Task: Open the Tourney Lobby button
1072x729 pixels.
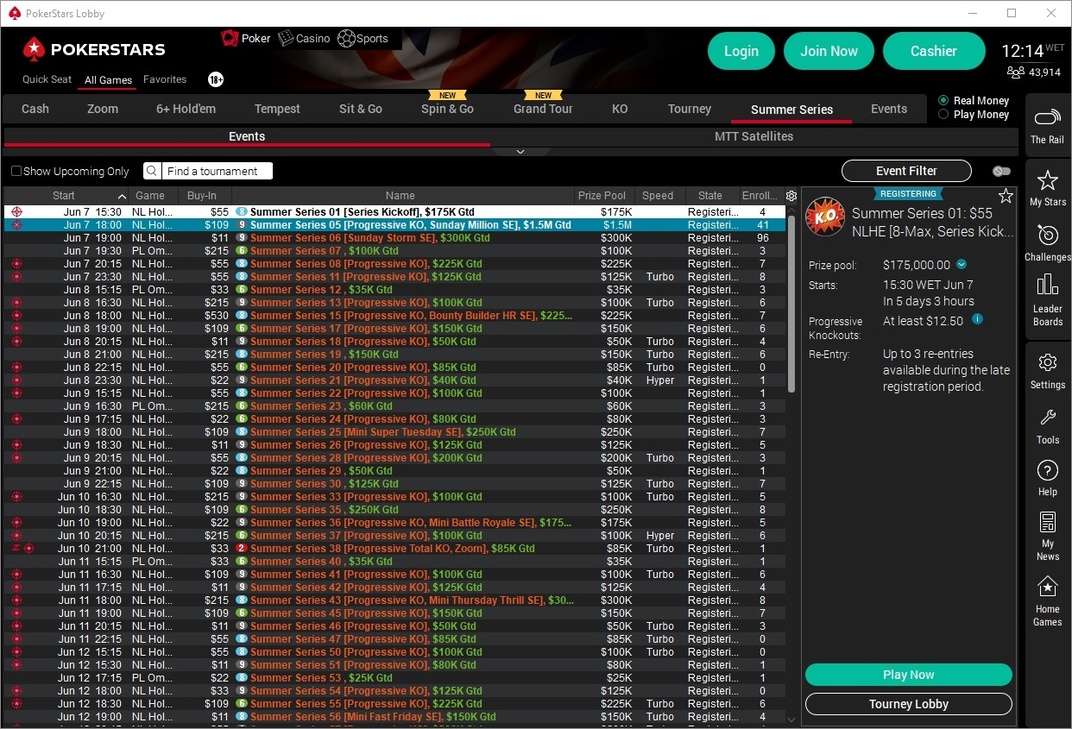Action: click(x=908, y=704)
